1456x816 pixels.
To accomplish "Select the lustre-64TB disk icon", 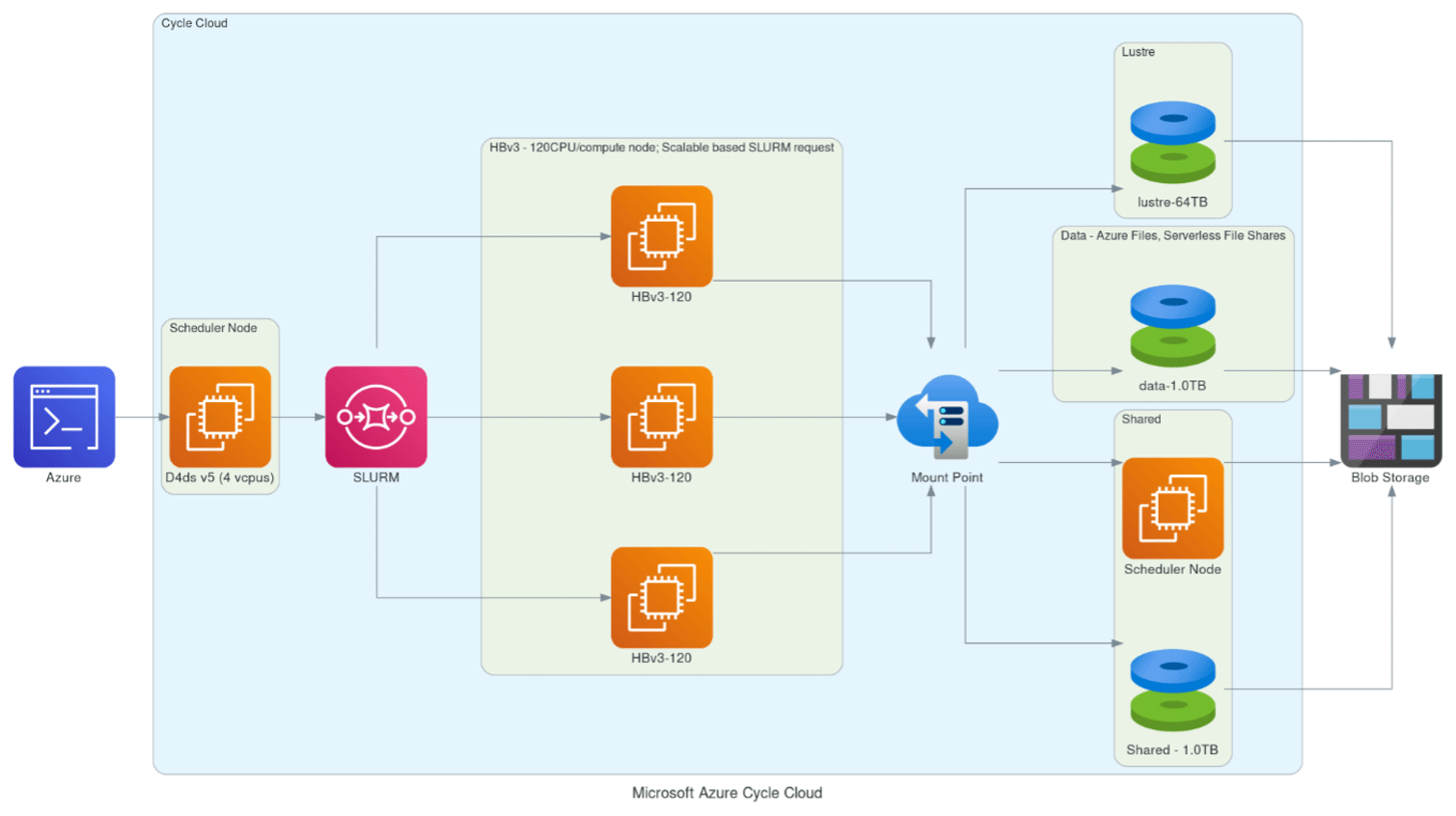I will (1172, 143).
